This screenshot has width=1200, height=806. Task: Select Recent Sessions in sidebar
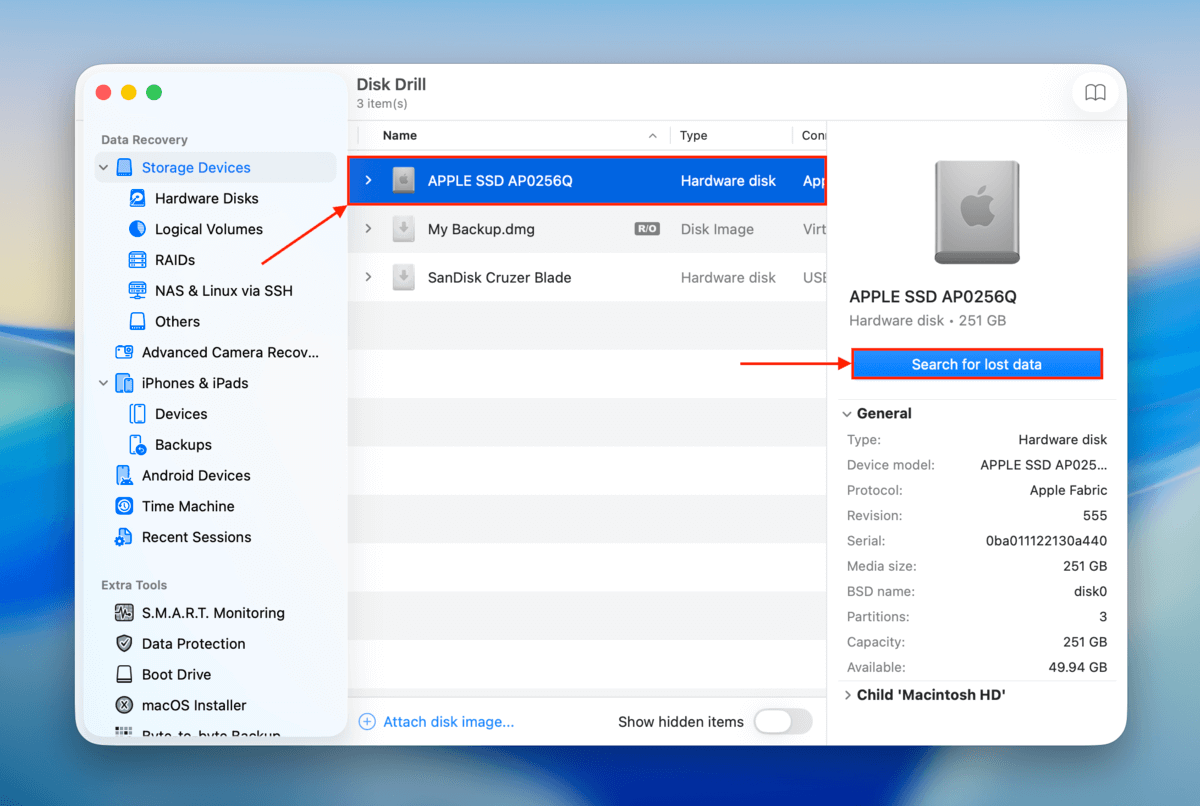[x=196, y=537]
